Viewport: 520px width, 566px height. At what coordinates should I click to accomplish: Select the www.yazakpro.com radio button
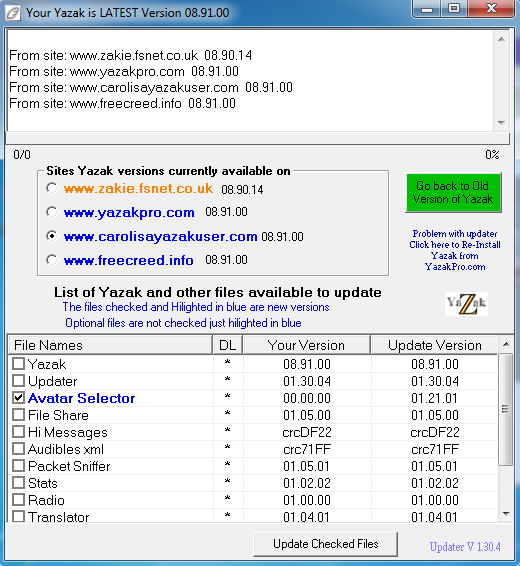pyautogui.click(x=52, y=212)
